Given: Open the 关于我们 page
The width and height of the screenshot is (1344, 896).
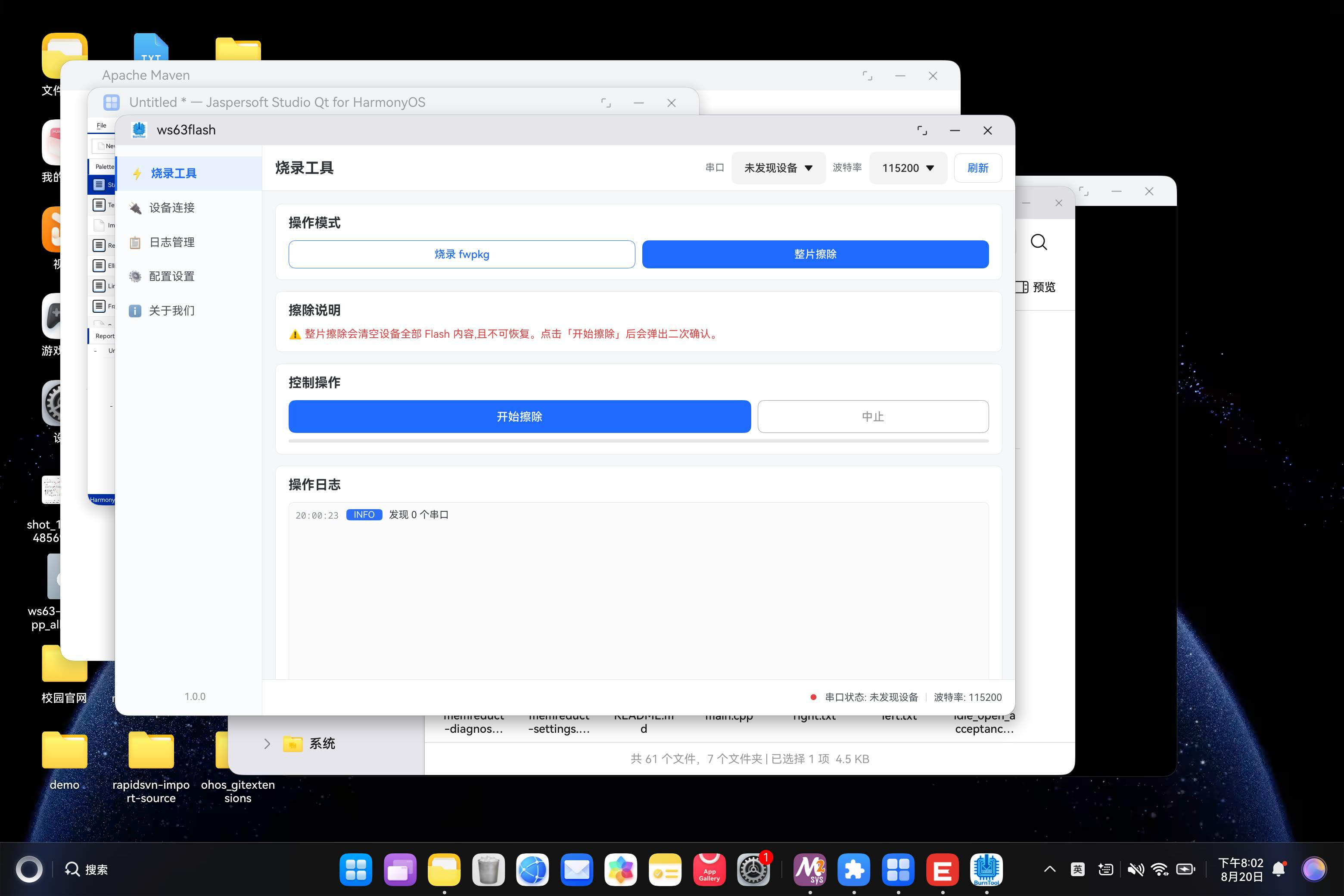Looking at the screenshot, I should coord(189,311).
